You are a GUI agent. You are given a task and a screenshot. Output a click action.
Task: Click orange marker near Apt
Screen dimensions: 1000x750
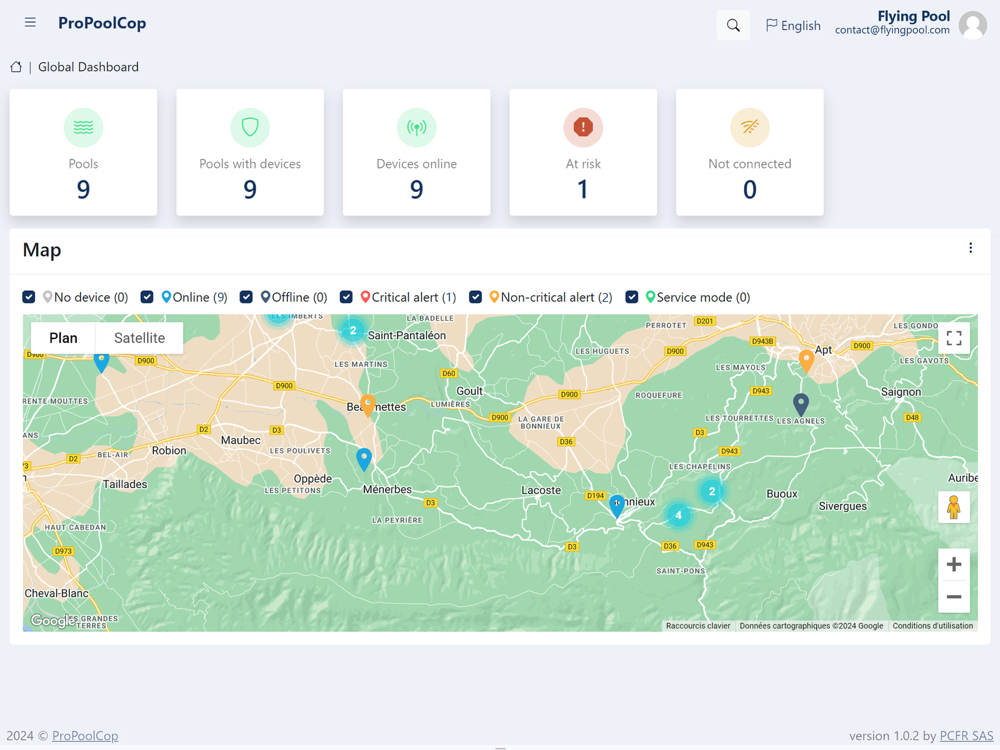click(x=806, y=361)
